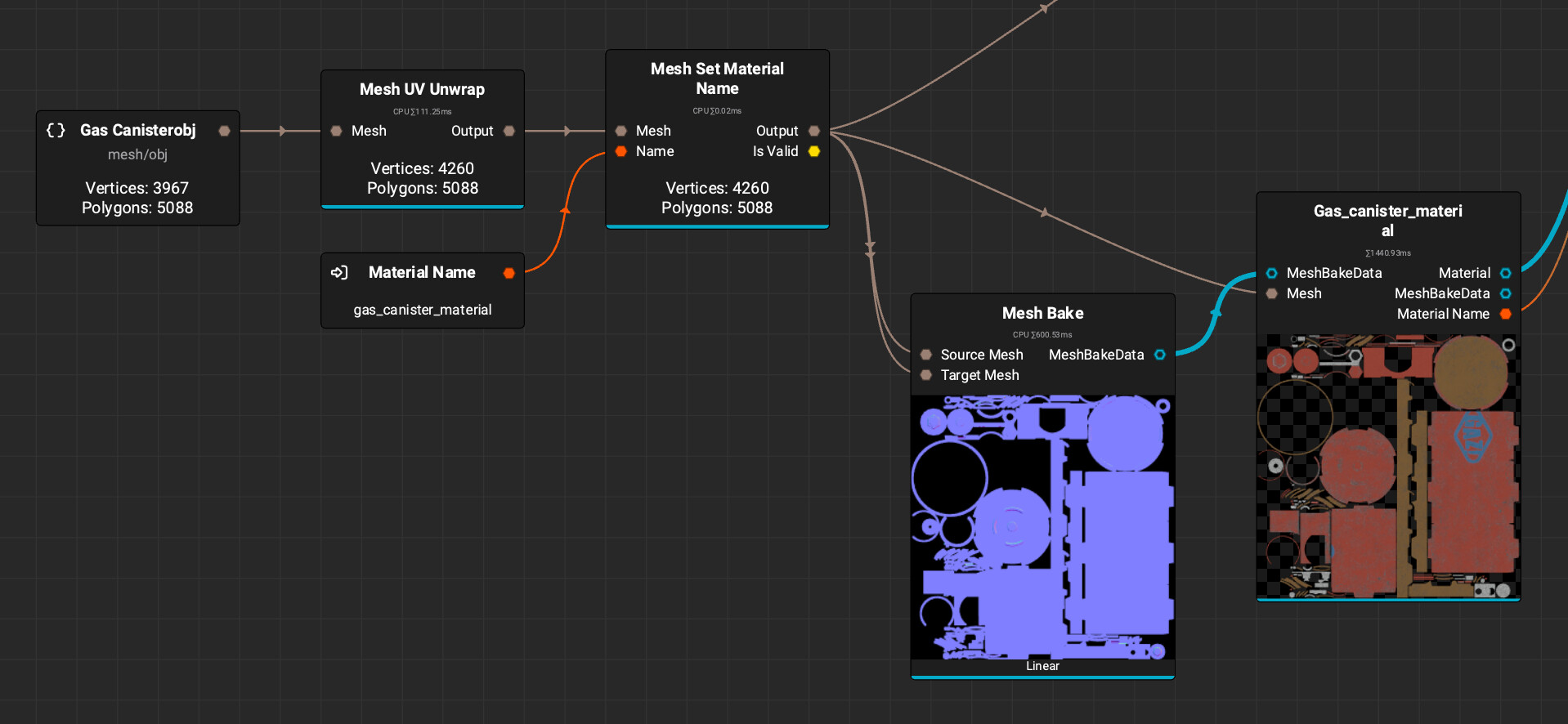The width and height of the screenshot is (1568, 724).
Task: Click the Output port on Mesh Set Material Name
Action: (x=813, y=131)
